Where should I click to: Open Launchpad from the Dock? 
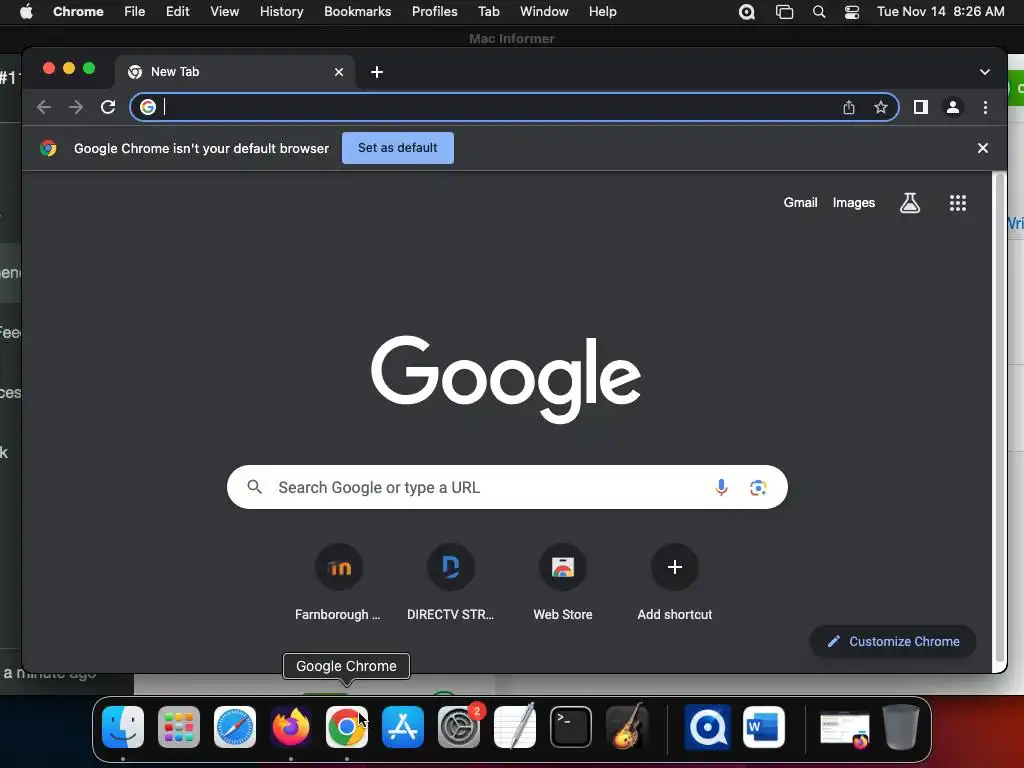coord(179,726)
